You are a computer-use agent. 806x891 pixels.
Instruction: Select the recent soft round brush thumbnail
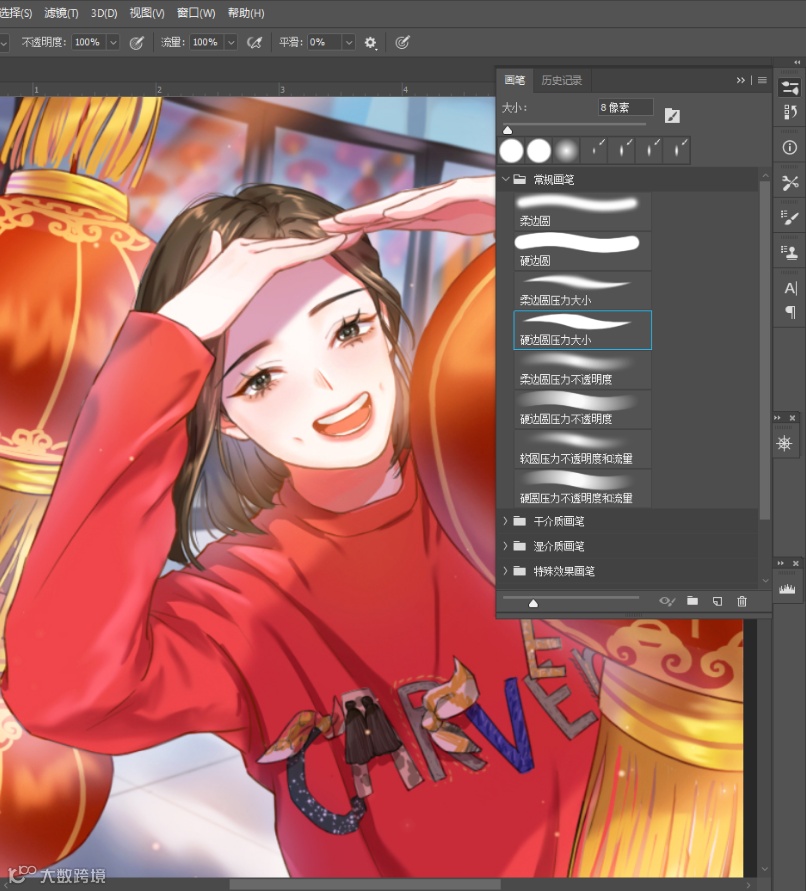pyautogui.click(x=566, y=151)
